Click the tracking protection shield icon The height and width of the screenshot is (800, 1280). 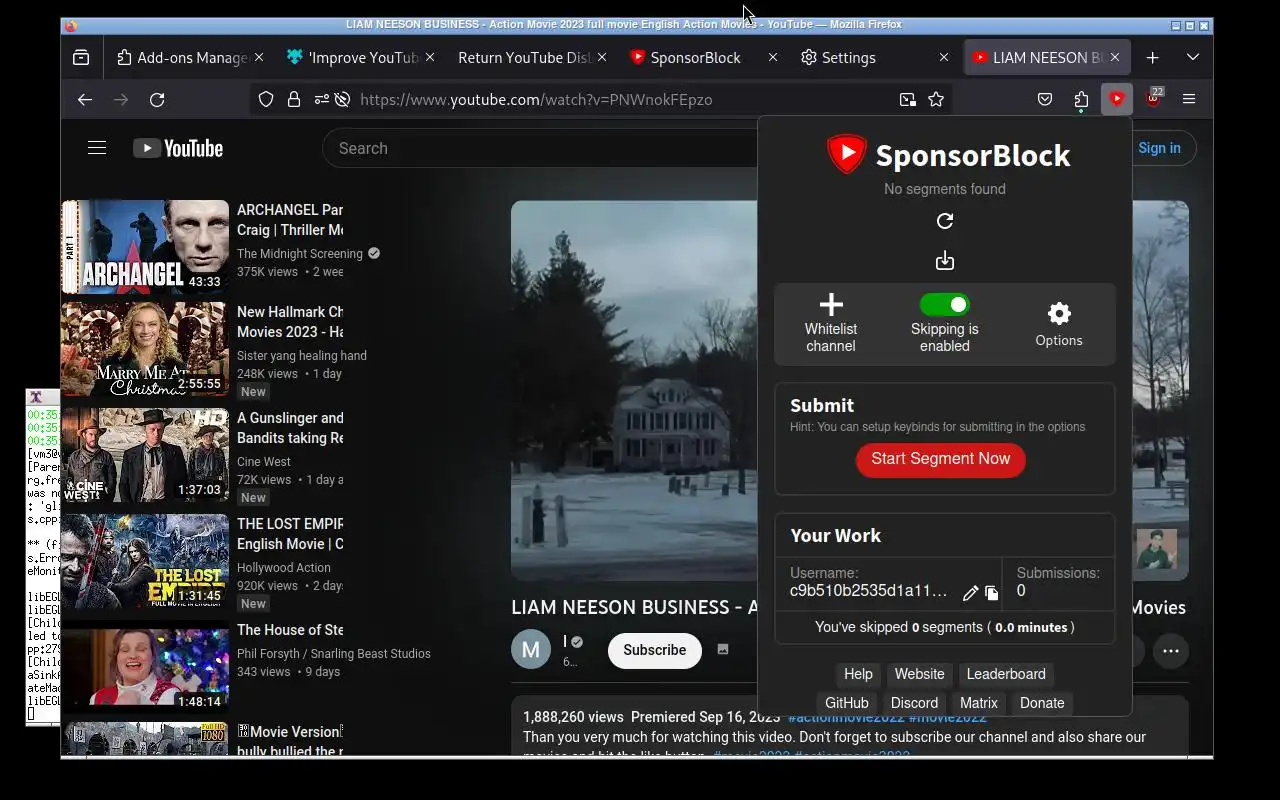point(266,99)
